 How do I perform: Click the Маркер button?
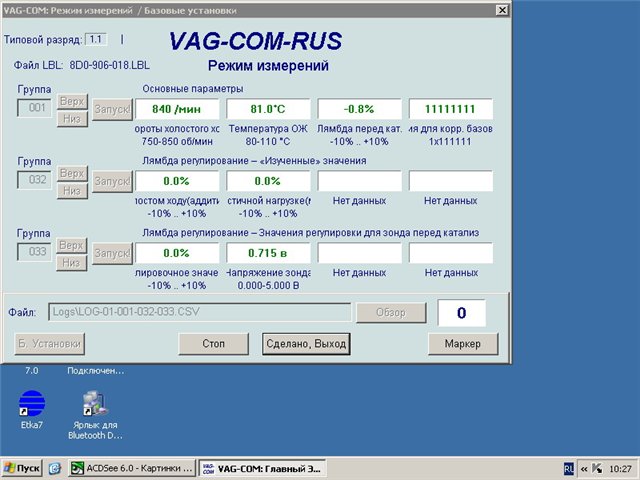click(463, 344)
